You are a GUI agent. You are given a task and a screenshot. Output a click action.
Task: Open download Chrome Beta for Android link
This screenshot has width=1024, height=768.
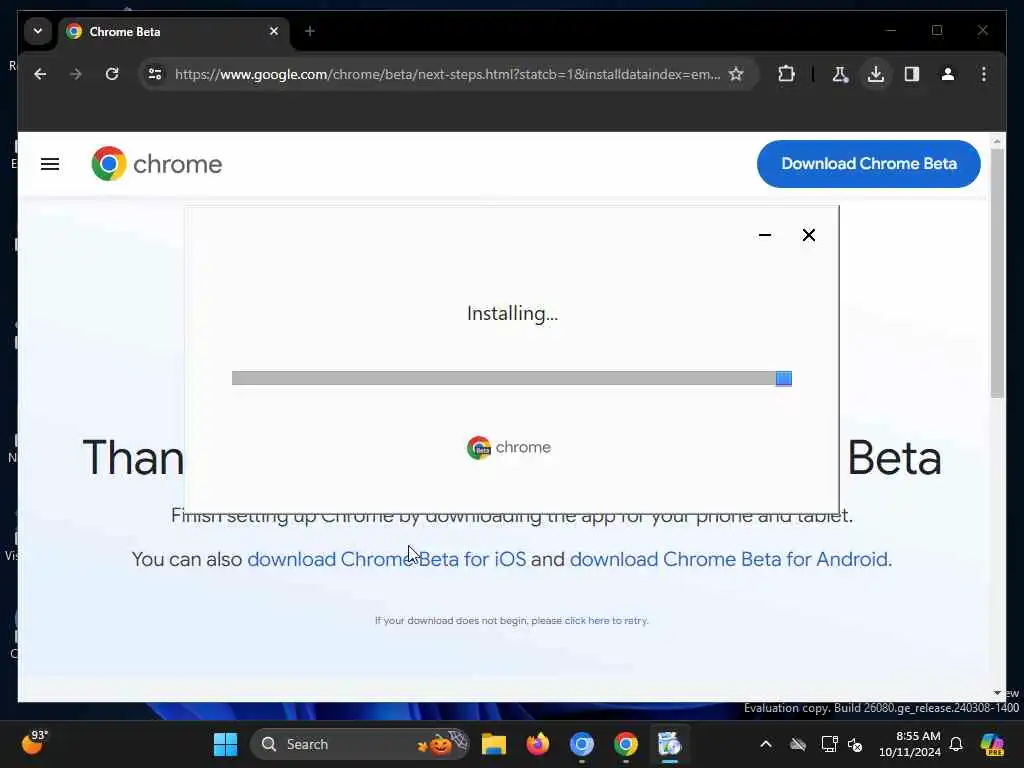729,560
